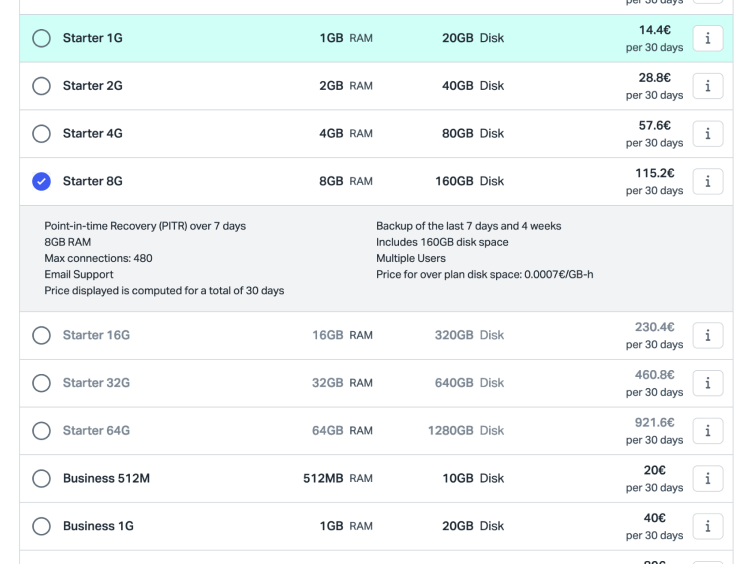Choose Starter 64G radio option
Image resolution: width=752 pixels, height=564 pixels.
(41, 431)
